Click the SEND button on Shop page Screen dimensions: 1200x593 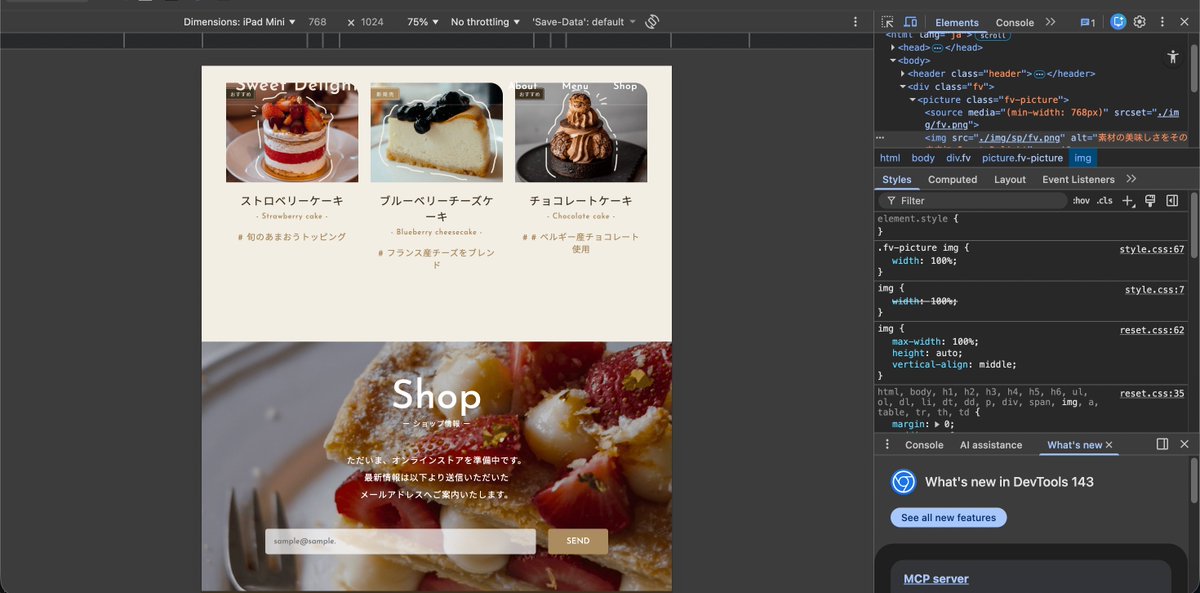pos(578,541)
